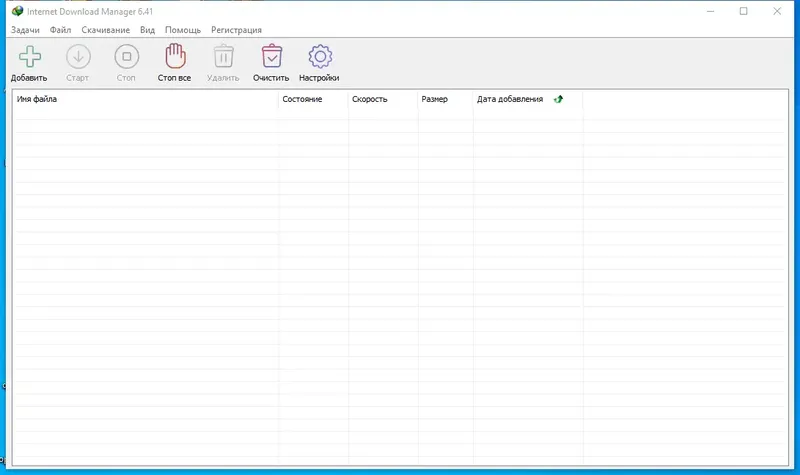This screenshot has height=475, width=800.
Task: Open Настройки gear icon
Action: click(320, 57)
